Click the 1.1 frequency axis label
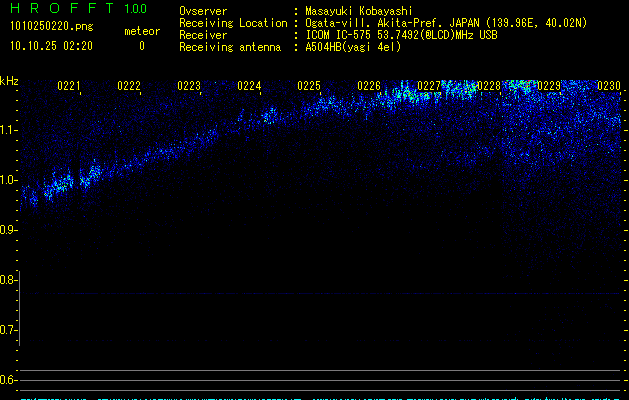629x400 pixels. (x=7, y=130)
